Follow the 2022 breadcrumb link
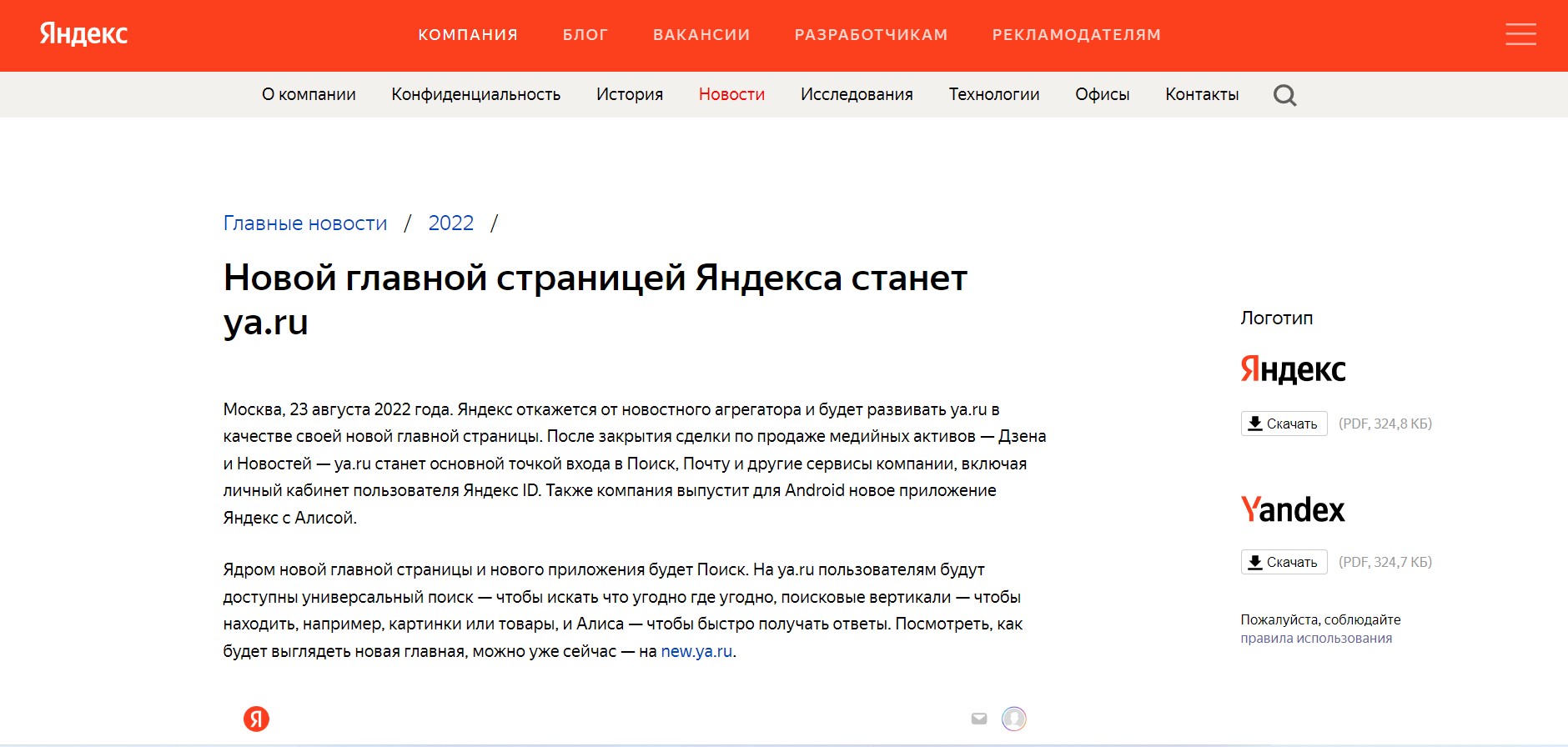This screenshot has width=1568, height=747. (x=451, y=223)
